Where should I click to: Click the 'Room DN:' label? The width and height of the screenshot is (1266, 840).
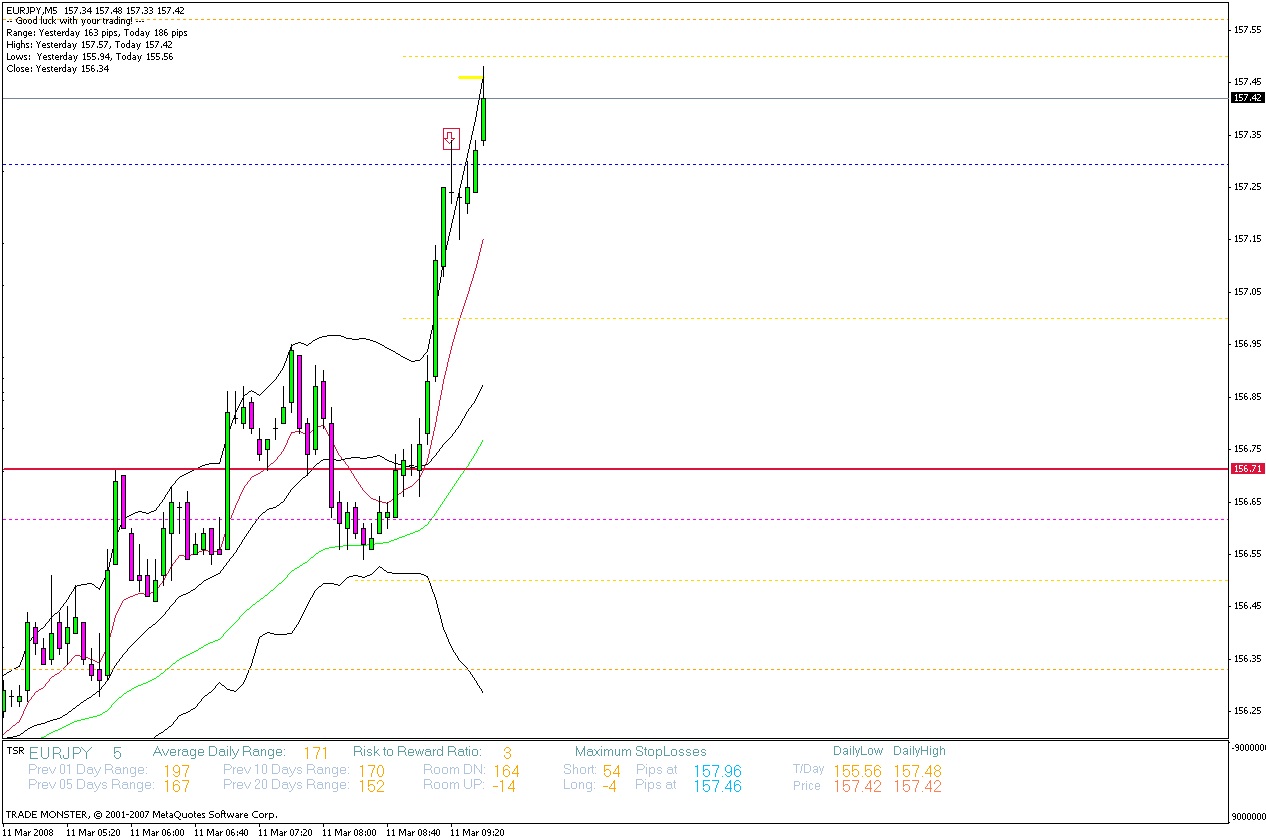tap(454, 770)
